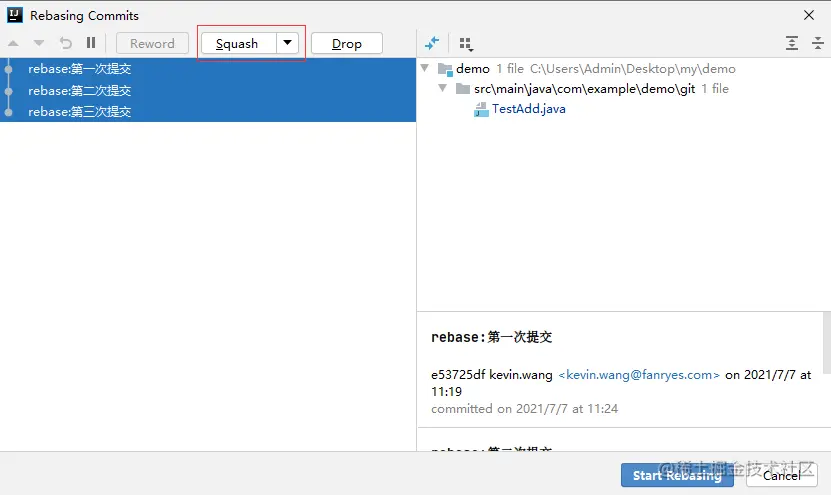Click the Collapse All icon
This screenshot has width=831, height=495.
click(818, 43)
